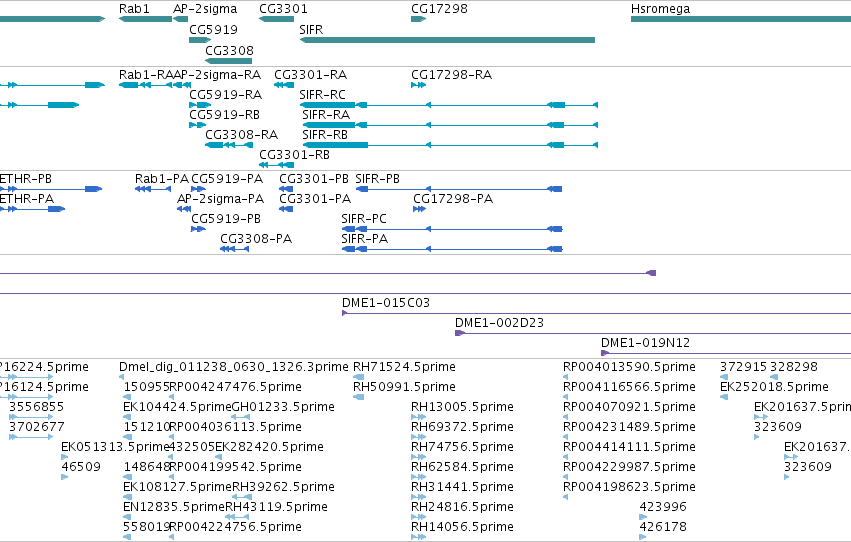Click EST RH31441.5prime
The image size is (851, 542).
(462, 487)
